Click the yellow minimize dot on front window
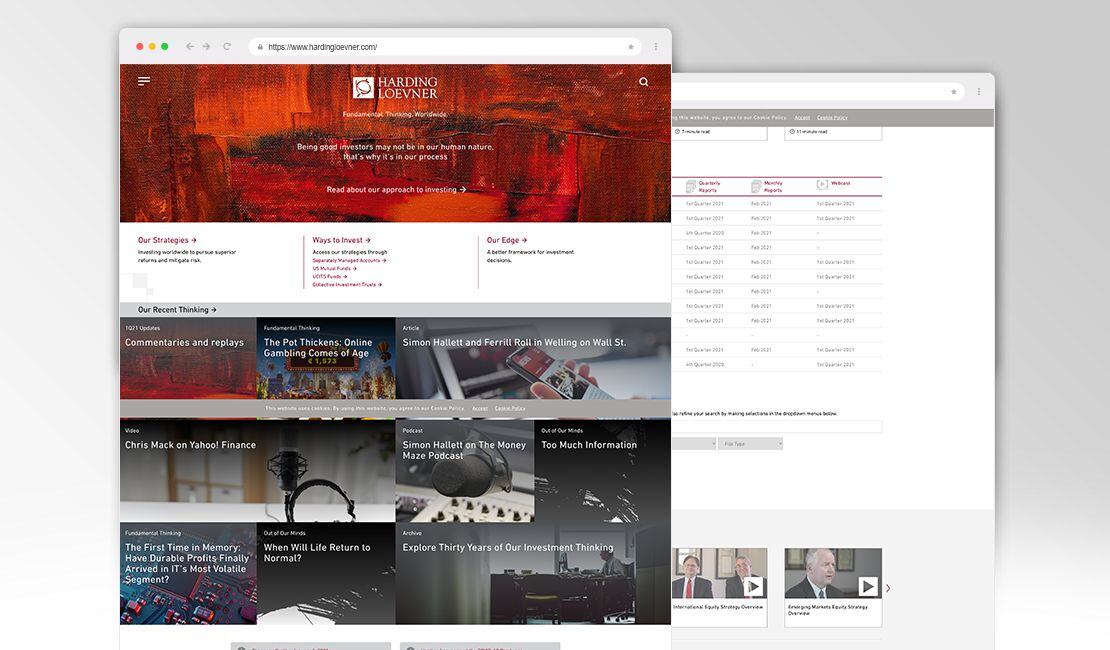The image size is (1110, 650). coord(151,47)
